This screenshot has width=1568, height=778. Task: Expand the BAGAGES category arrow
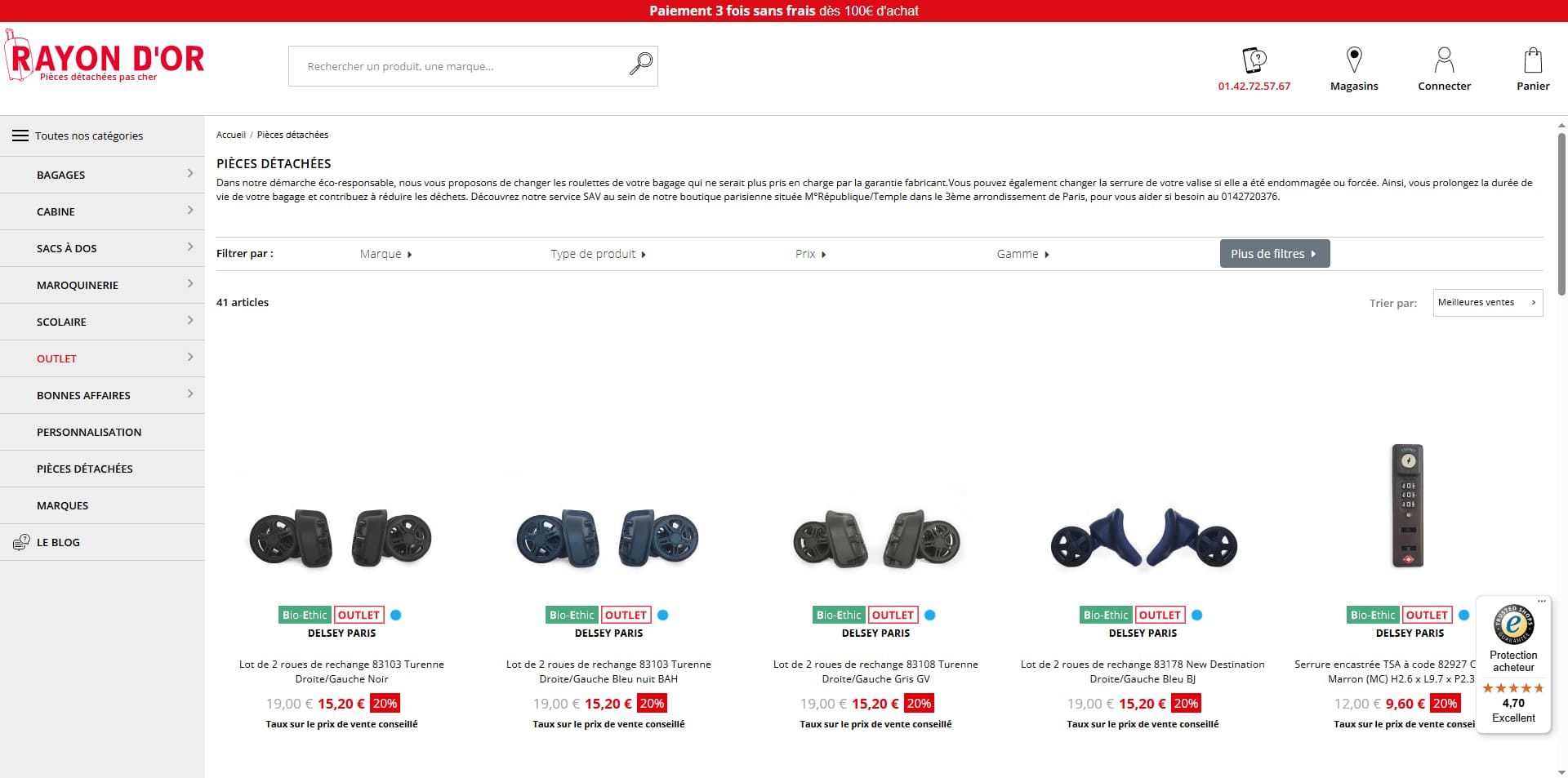(190, 174)
